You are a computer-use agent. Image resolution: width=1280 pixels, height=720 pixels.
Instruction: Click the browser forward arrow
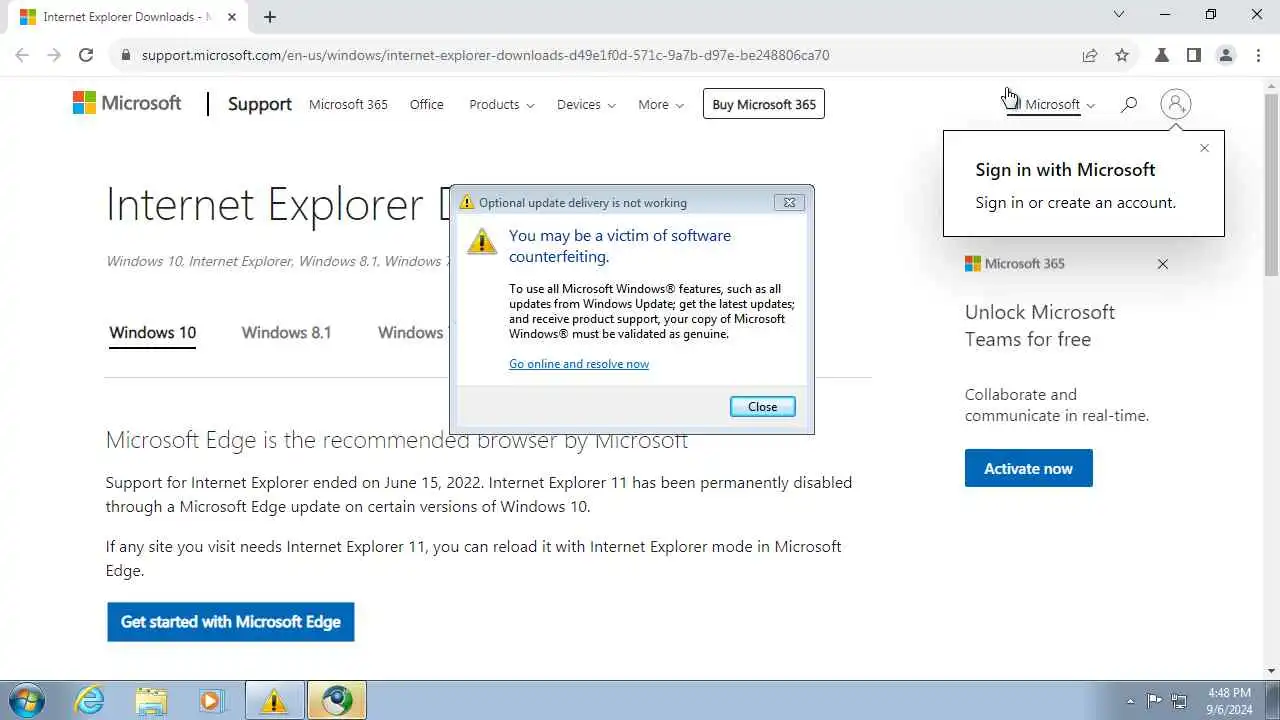[54, 55]
